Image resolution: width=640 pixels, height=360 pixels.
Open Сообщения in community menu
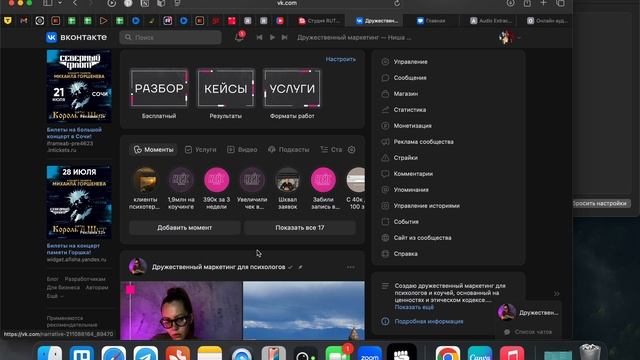(410, 78)
